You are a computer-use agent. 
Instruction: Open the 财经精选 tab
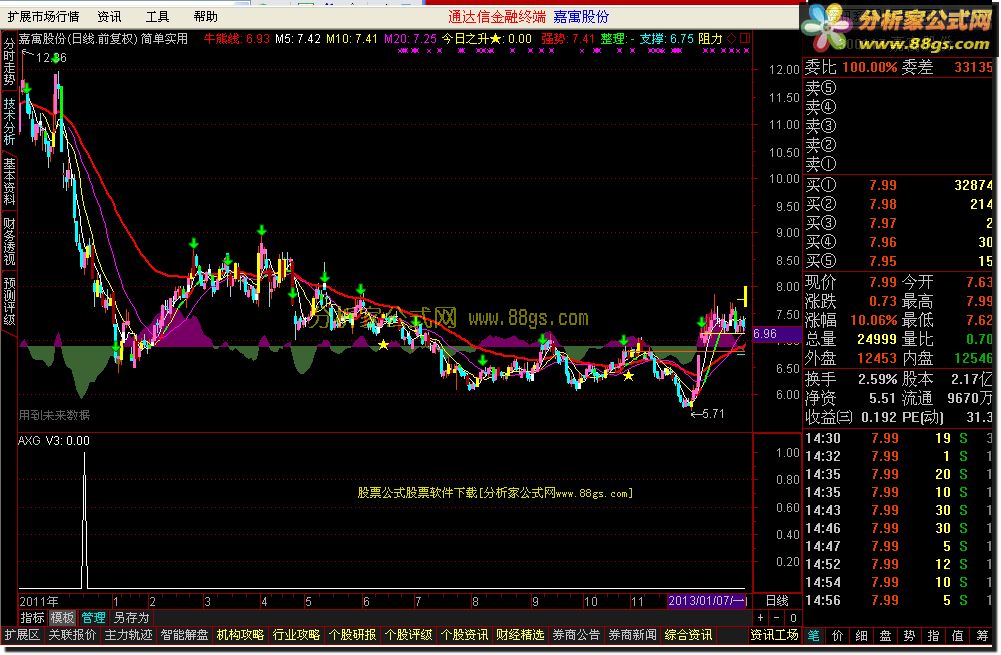point(520,635)
